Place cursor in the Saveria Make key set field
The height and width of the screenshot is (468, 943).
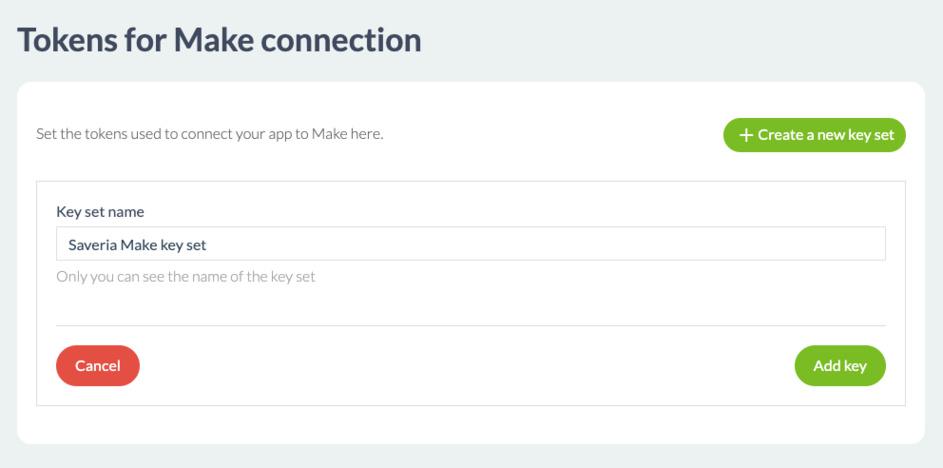pos(470,243)
